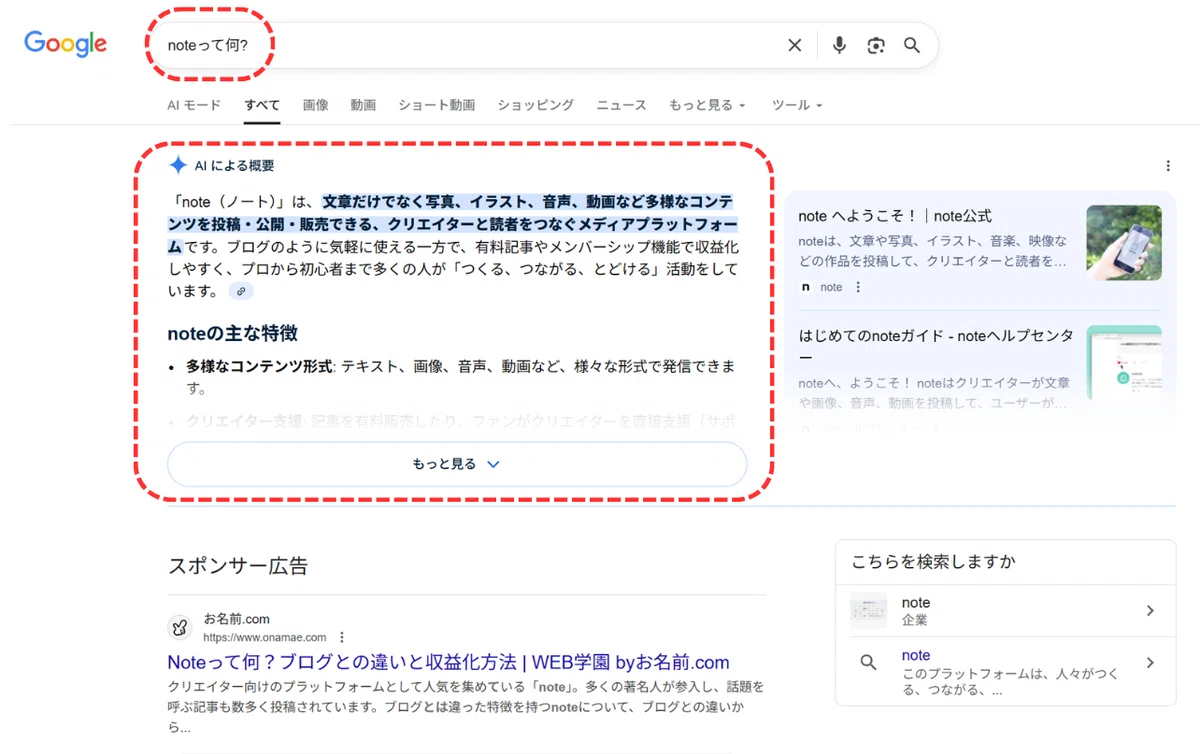The width and height of the screenshot is (1200, 754).
Task: Click the お名前.com site favicon
Action: pyautogui.click(x=180, y=628)
